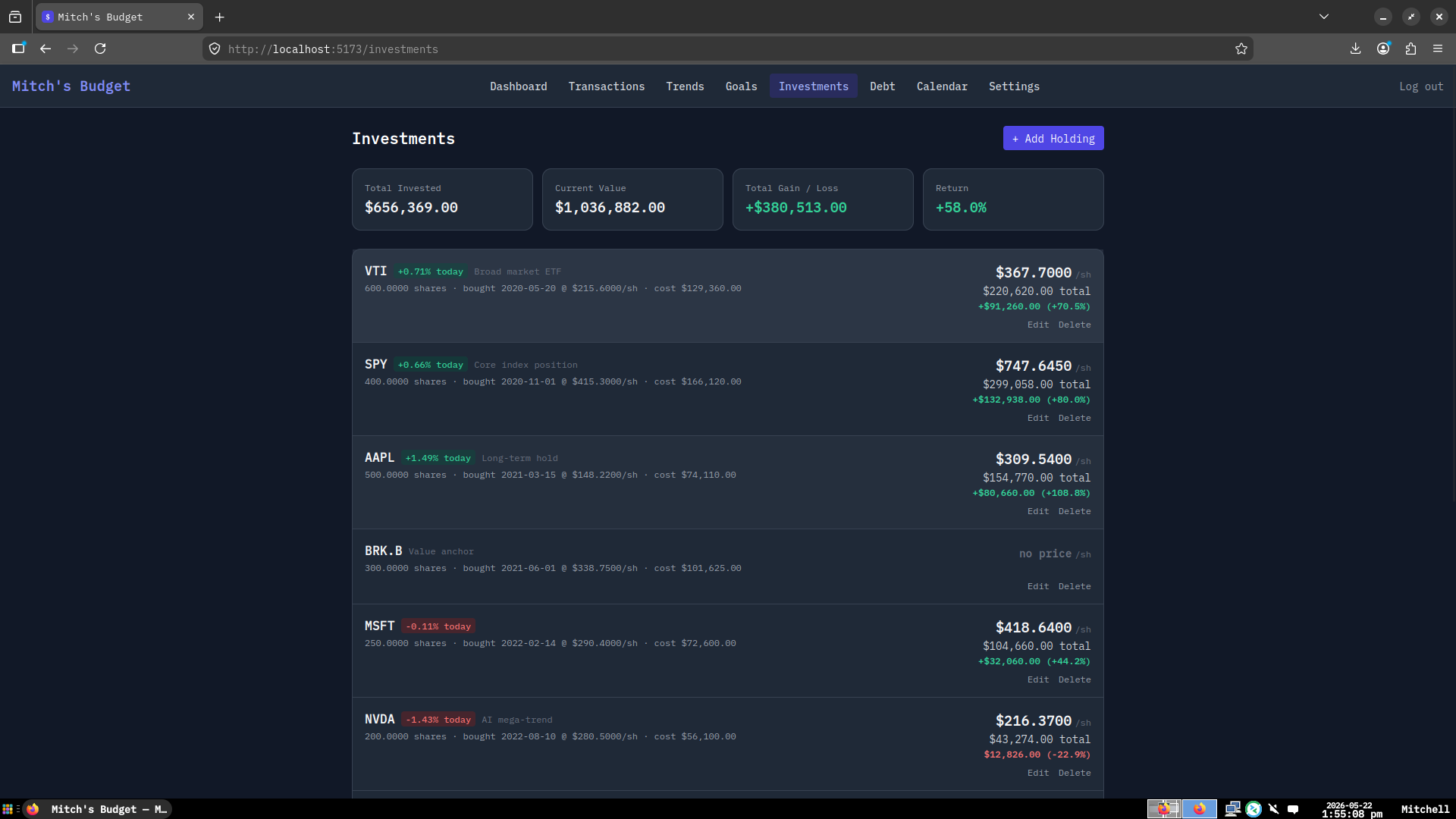
Task: Open the Calendar page
Action: [x=942, y=86]
